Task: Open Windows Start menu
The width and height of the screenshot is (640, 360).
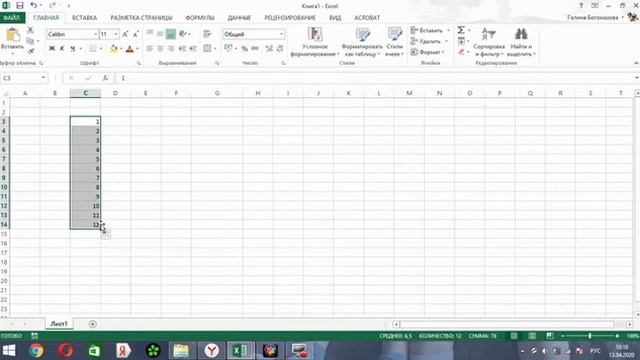Action: 9,351
